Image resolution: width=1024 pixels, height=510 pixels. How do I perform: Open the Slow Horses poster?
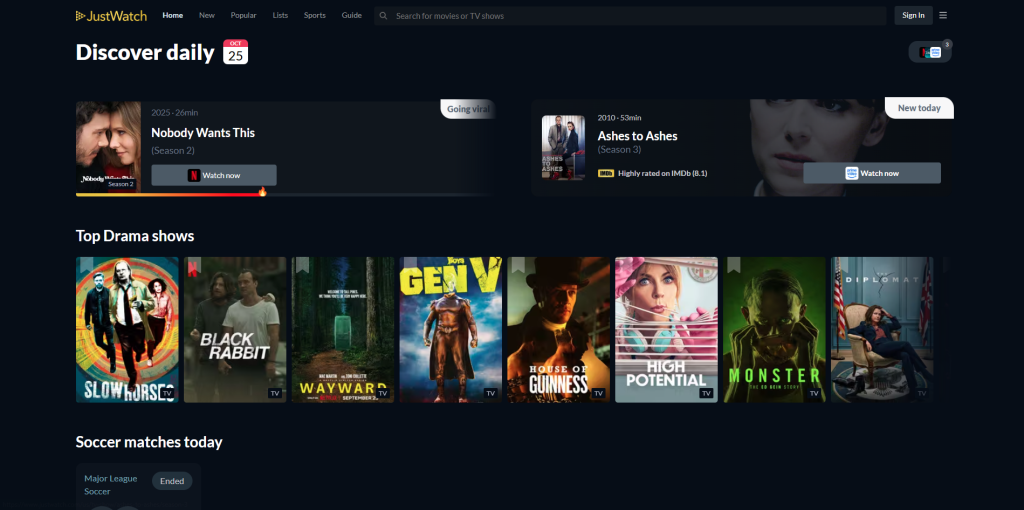coord(127,330)
